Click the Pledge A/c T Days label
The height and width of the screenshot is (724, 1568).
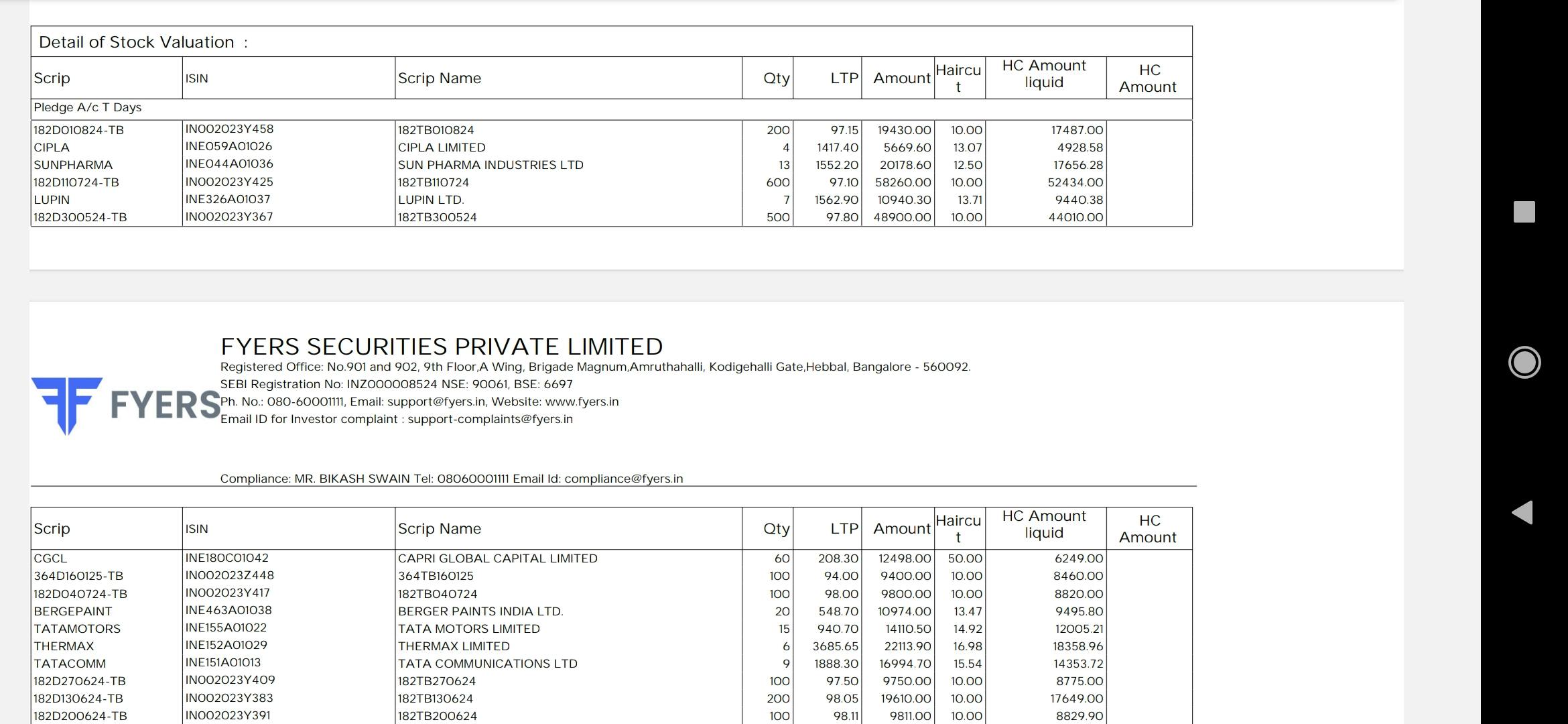tap(88, 107)
